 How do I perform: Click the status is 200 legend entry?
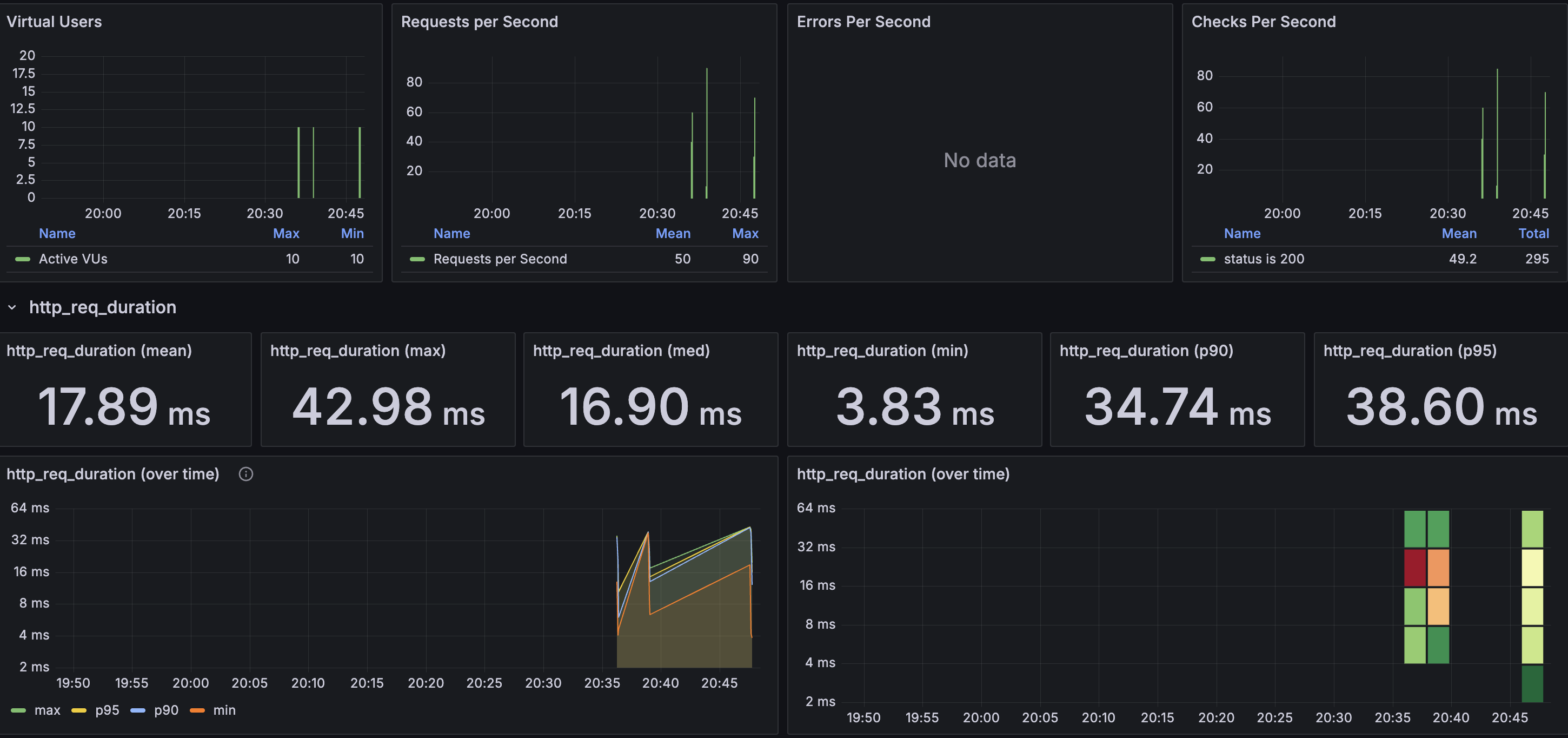(x=1264, y=259)
